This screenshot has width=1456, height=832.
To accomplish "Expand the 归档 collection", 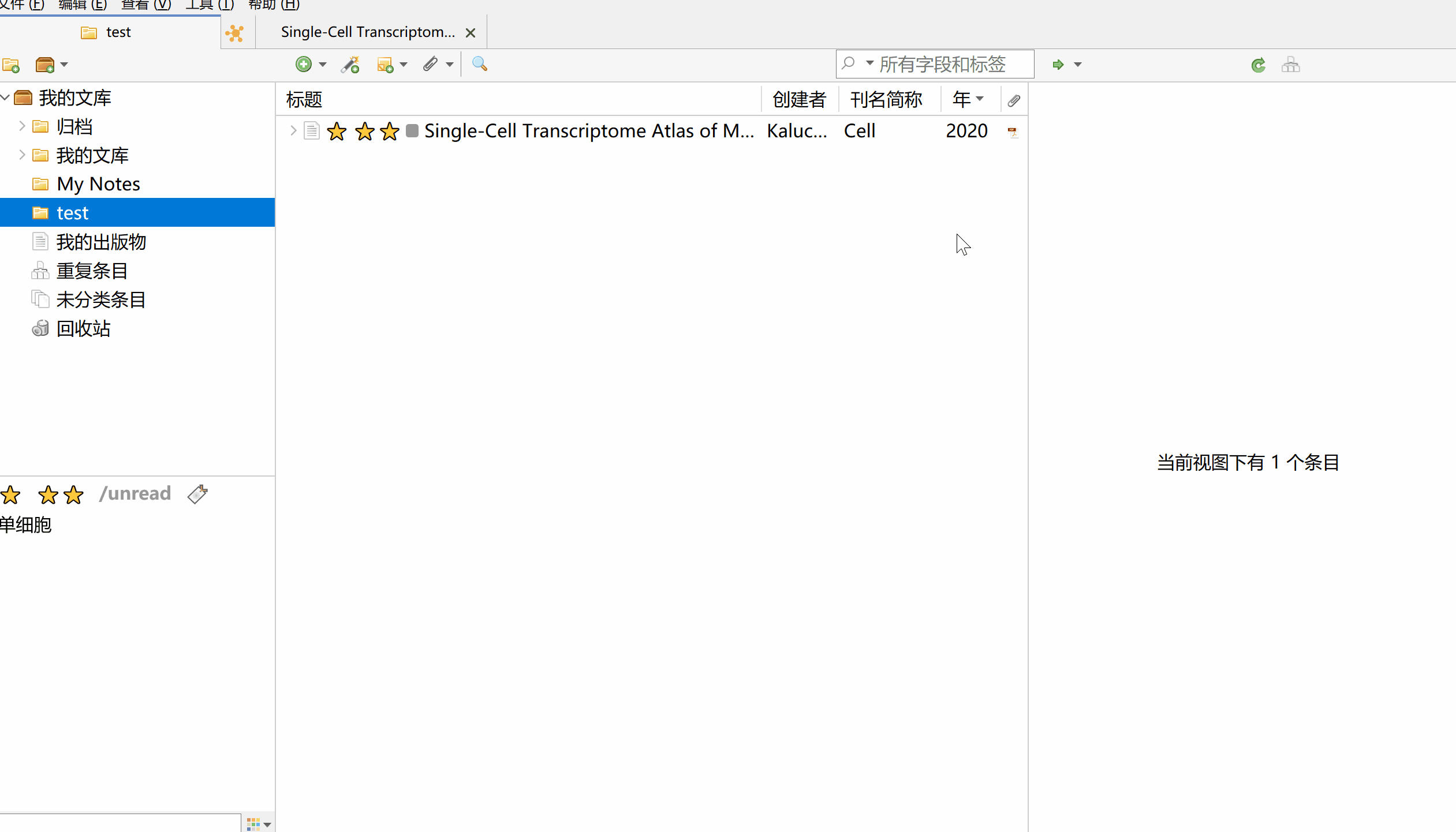I will click(x=22, y=126).
